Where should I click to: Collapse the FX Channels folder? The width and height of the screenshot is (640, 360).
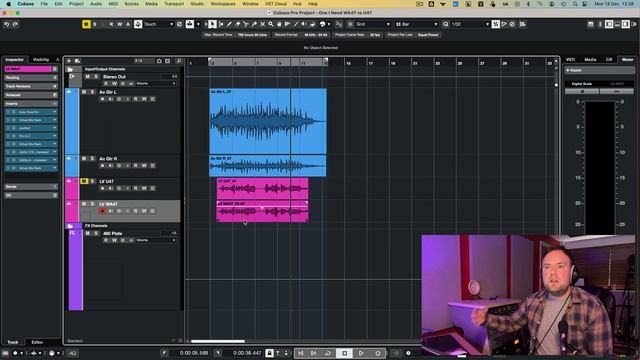[70, 226]
